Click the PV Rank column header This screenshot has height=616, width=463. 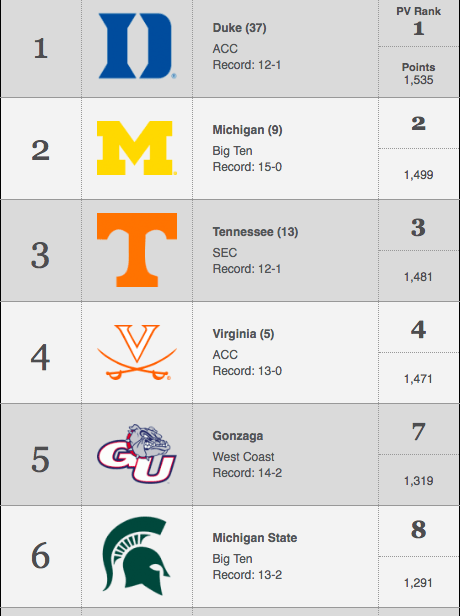tap(419, 11)
